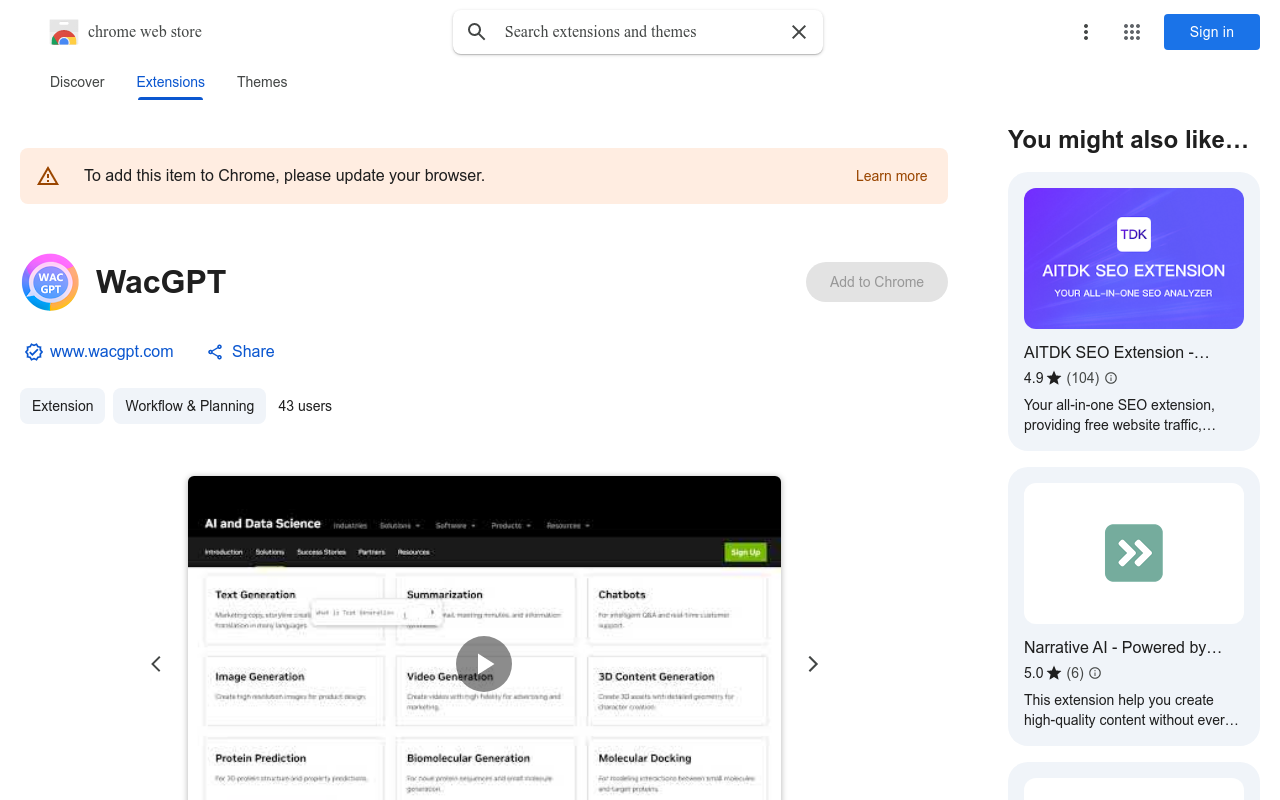Click the chrome web store title text
Screen dimensions: 1280x800
click(145, 32)
